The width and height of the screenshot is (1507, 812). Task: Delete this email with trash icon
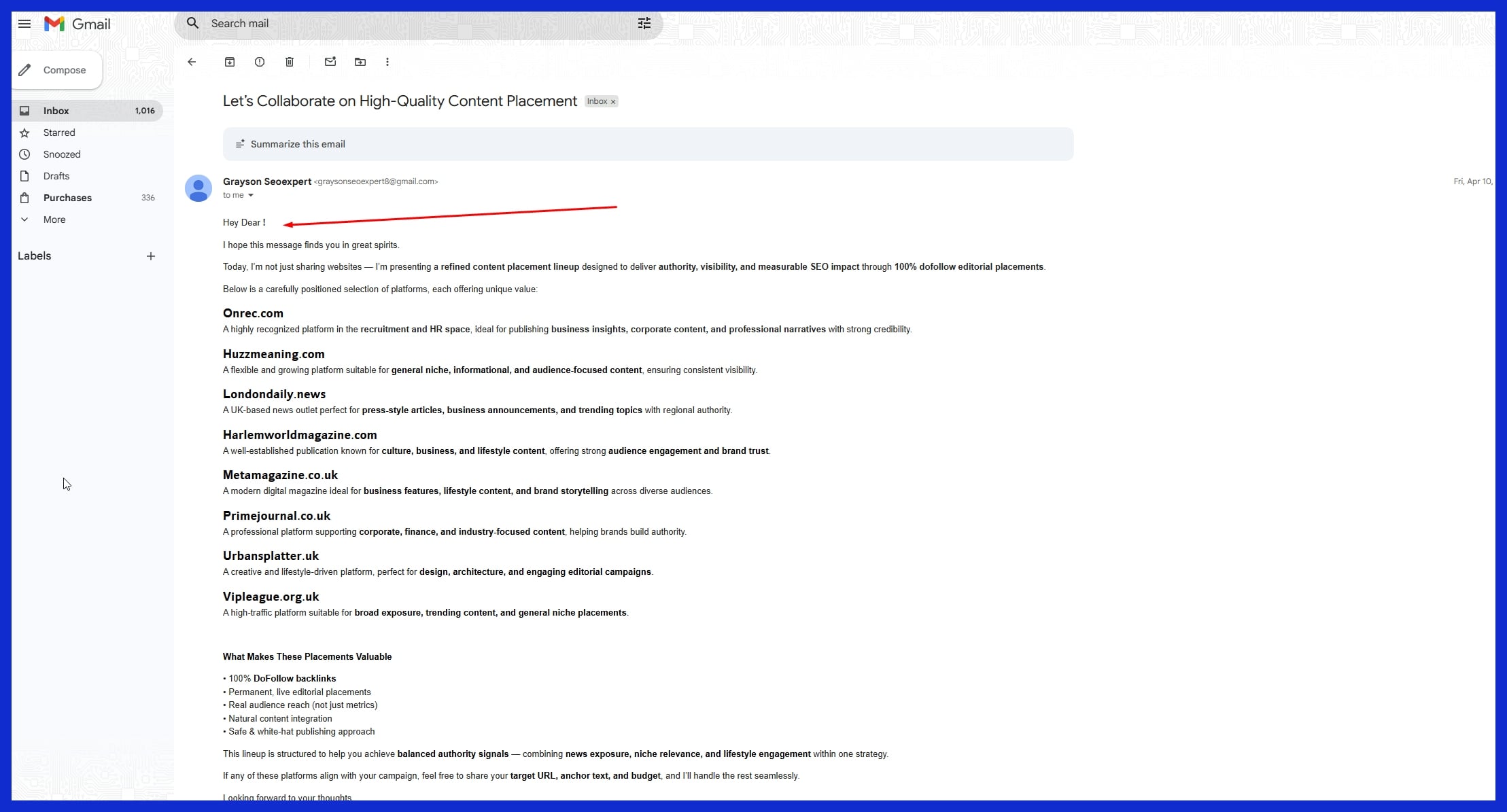[x=289, y=62]
